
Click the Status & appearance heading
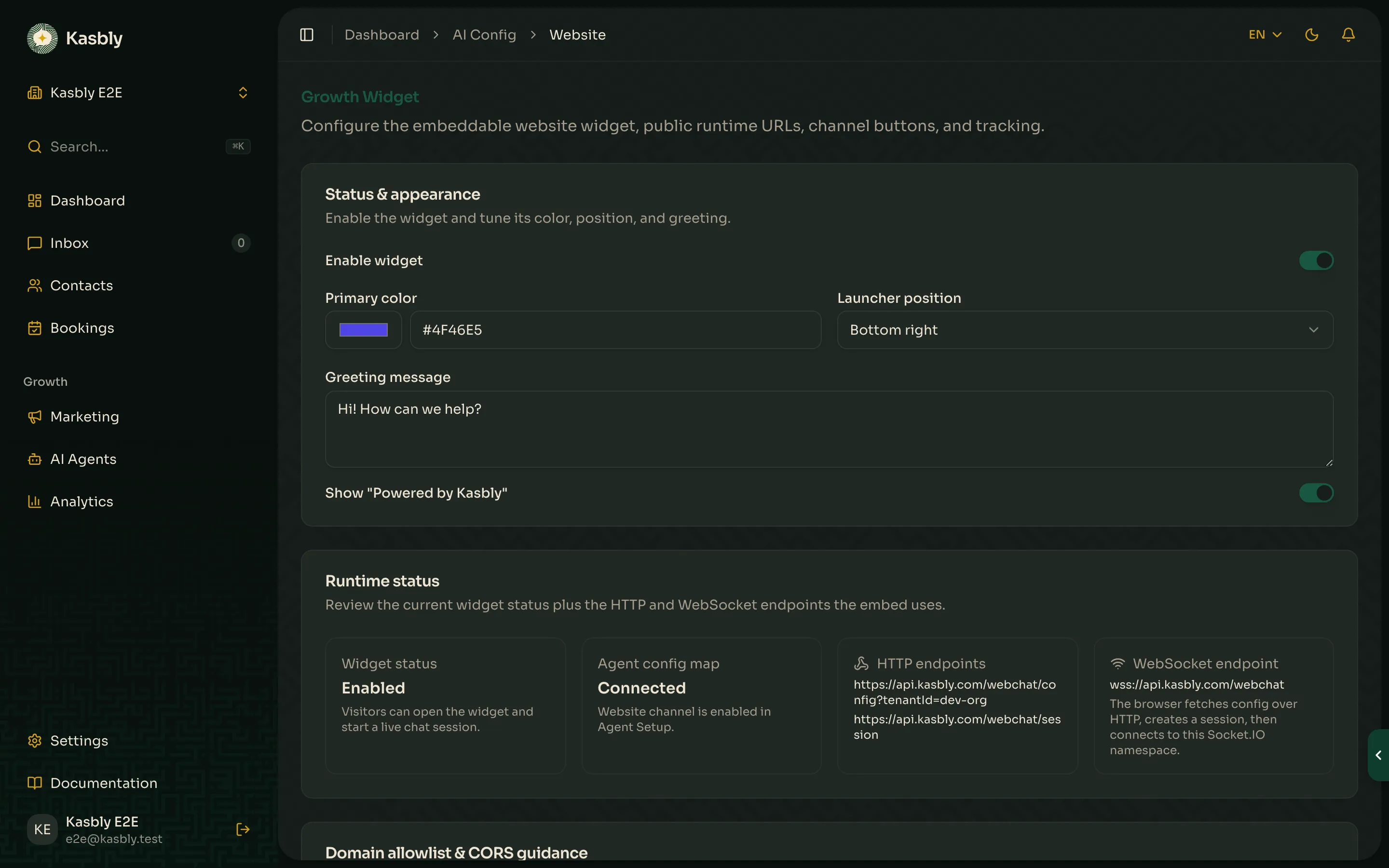(x=402, y=195)
